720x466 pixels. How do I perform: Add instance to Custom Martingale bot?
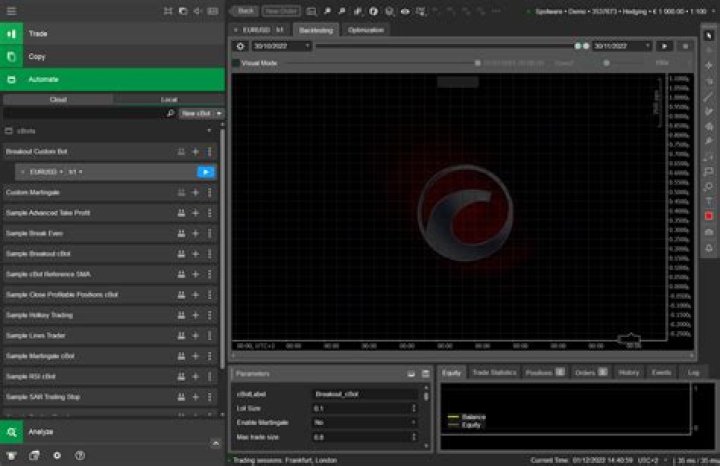point(196,192)
